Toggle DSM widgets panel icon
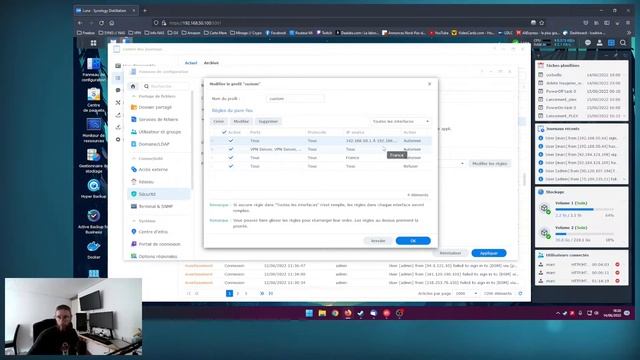The width and height of the screenshot is (640, 360). coord(611,43)
